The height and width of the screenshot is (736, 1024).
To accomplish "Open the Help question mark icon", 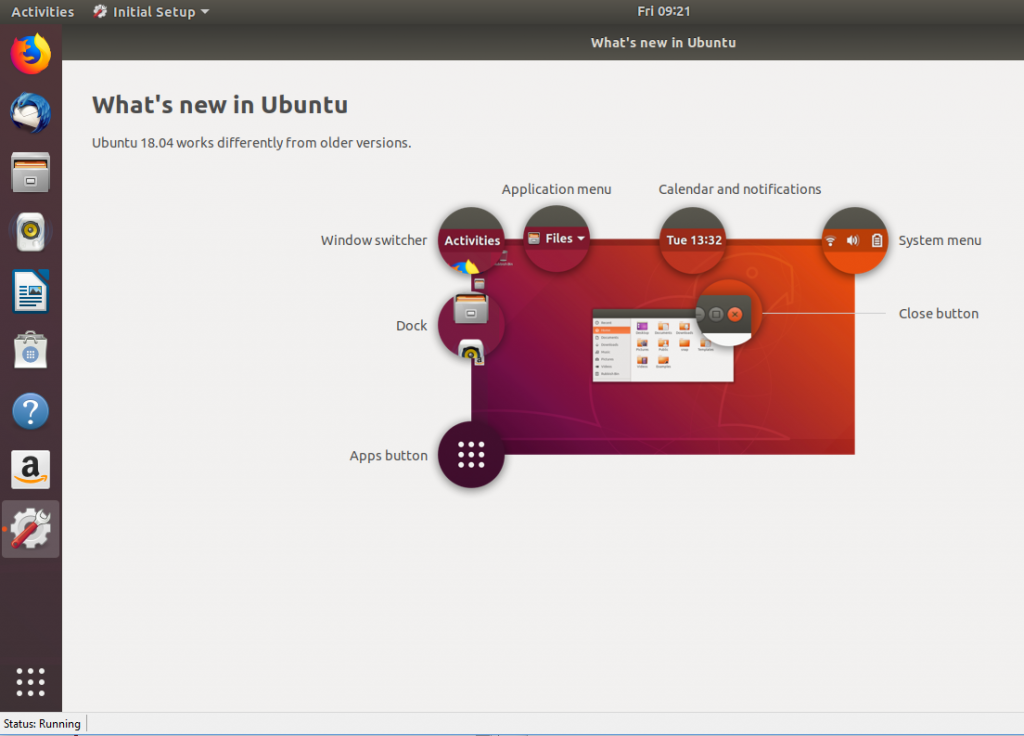I will (x=31, y=411).
